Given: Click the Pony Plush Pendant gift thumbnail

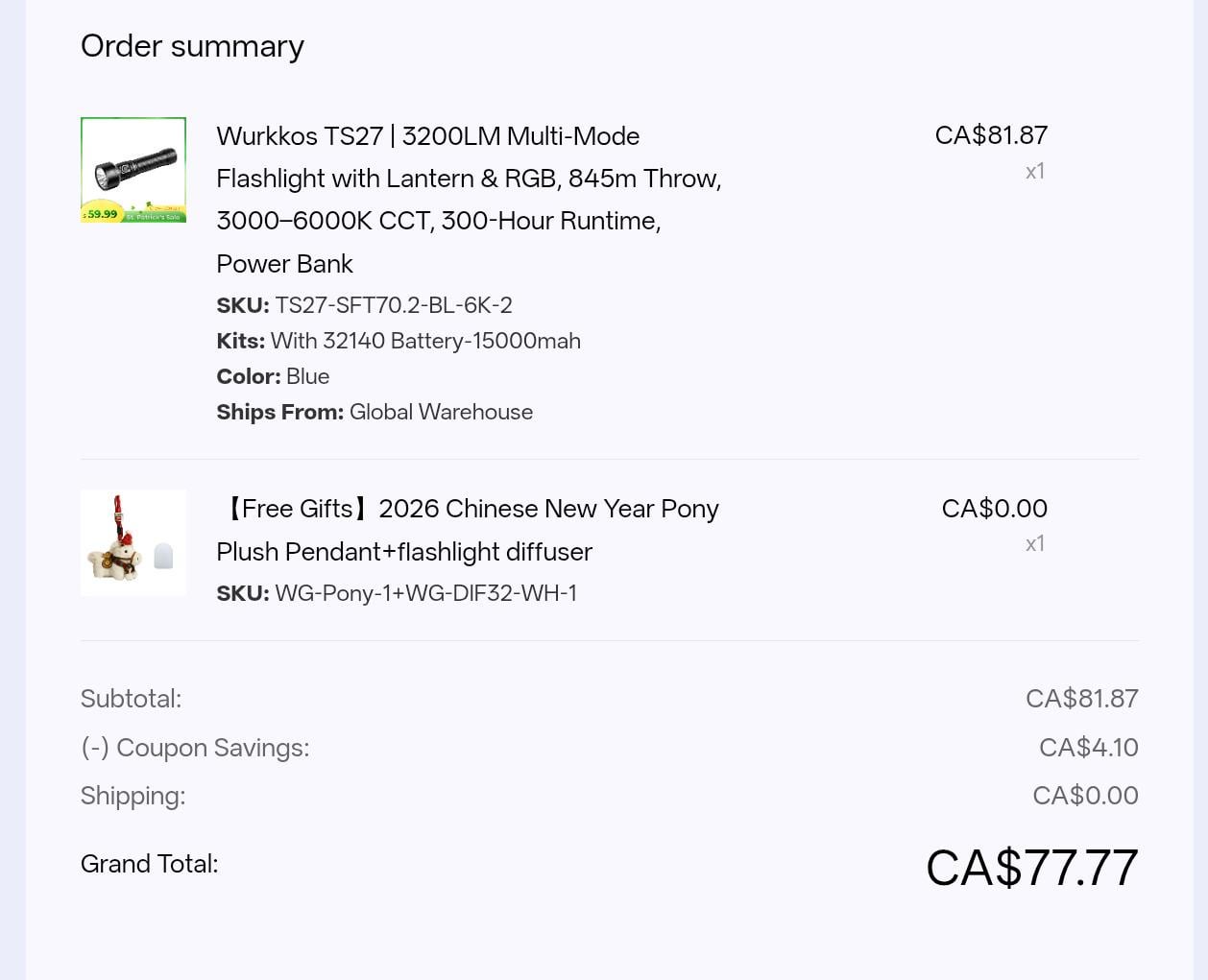Looking at the screenshot, I should (x=133, y=543).
